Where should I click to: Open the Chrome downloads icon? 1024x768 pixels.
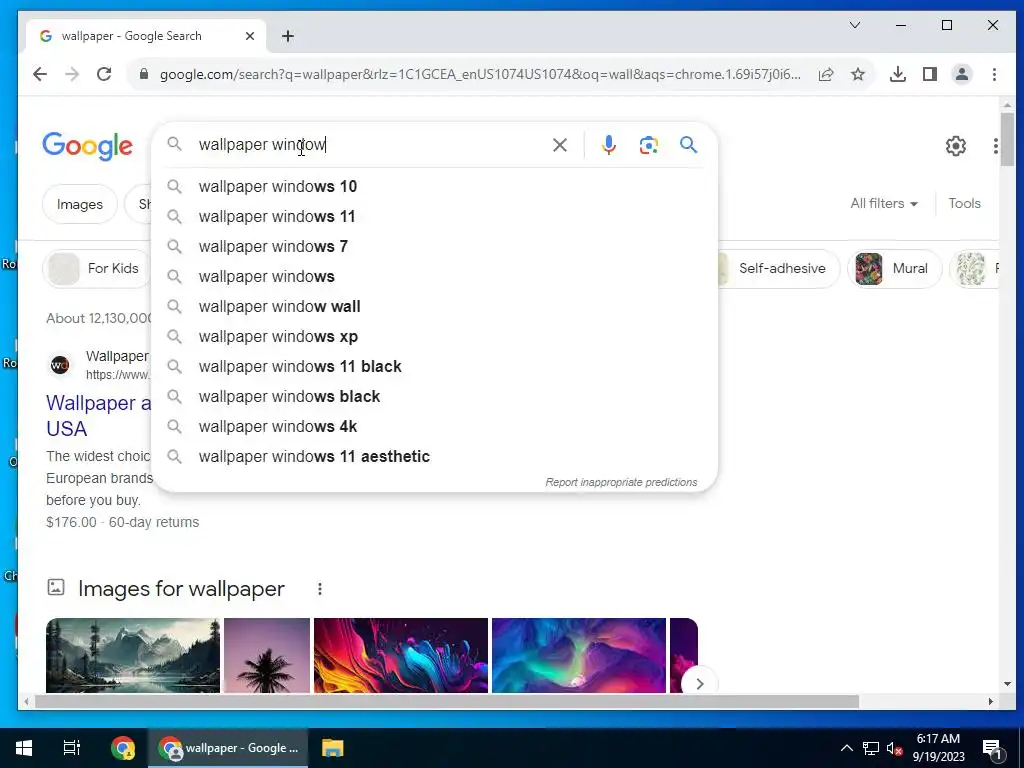[x=898, y=74]
